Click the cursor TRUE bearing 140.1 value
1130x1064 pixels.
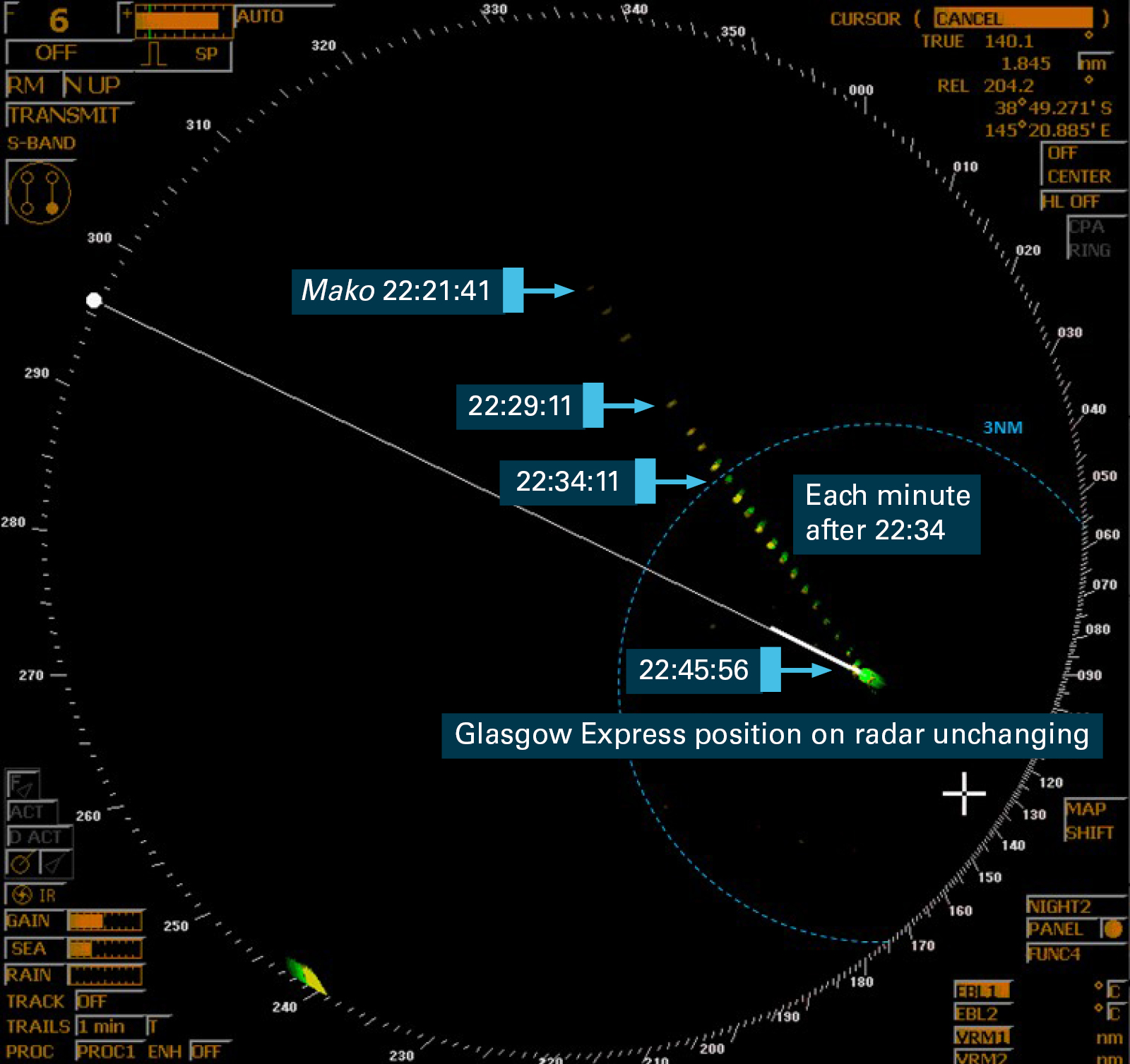(1009, 42)
